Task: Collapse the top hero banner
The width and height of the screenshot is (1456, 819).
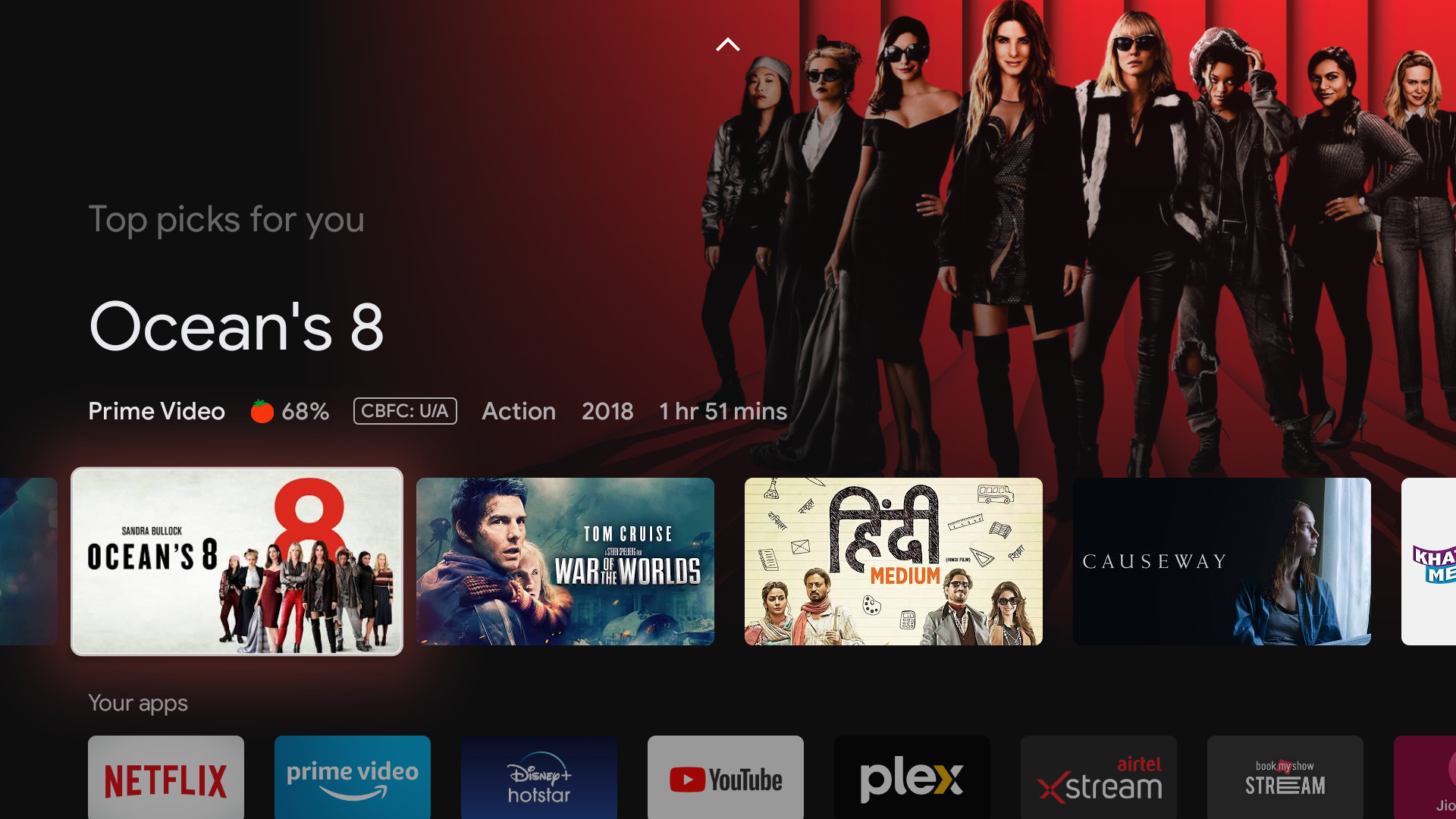Action: [x=727, y=44]
